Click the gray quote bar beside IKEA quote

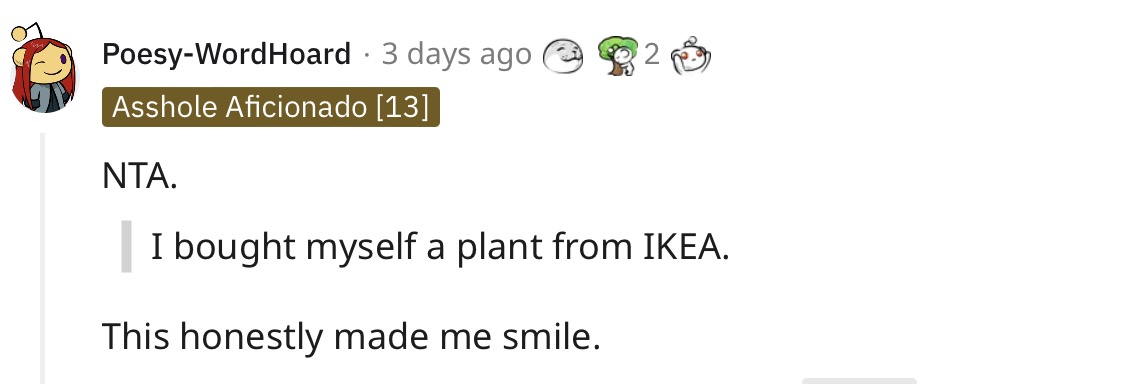126,246
